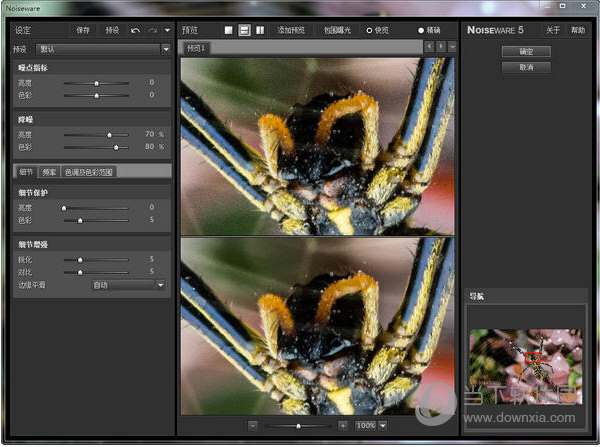
Task: Adjust the 噪点指标 亮度 slider
Action: (x=96, y=83)
